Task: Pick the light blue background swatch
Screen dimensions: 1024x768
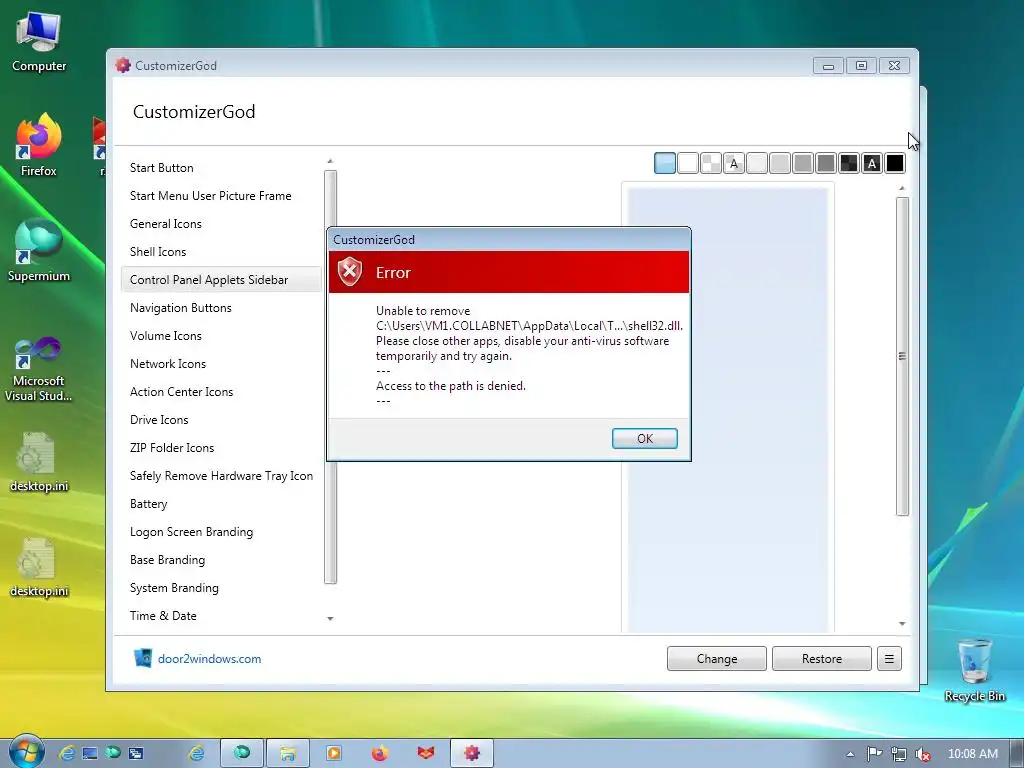Action: click(x=665, y=163)
